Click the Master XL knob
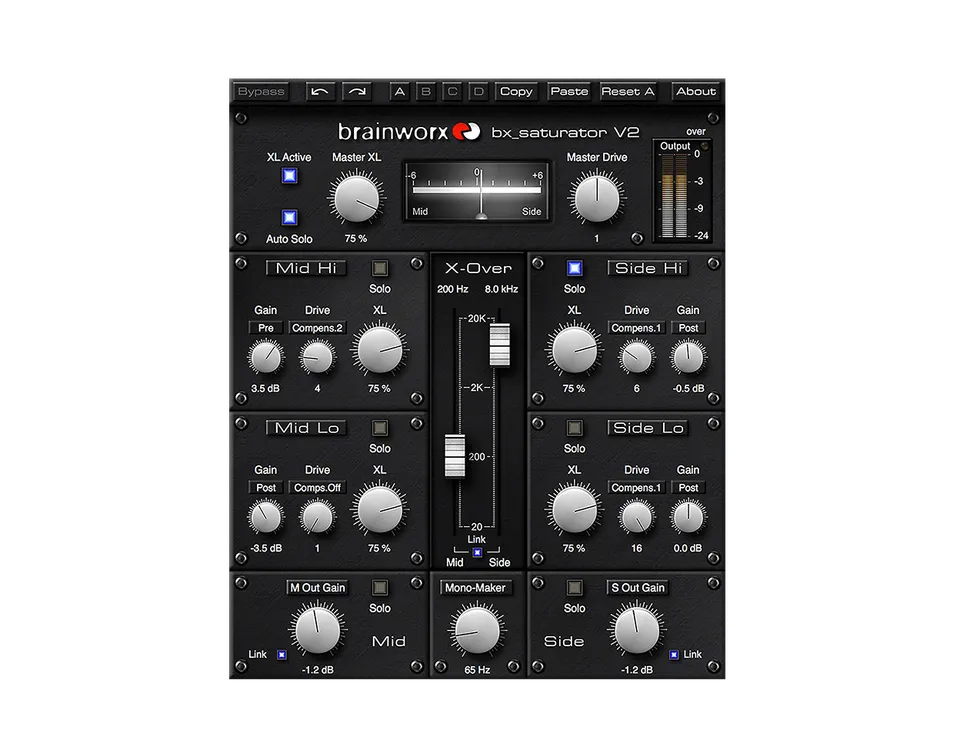Viewport: 960px width, 754px height. 356,198
